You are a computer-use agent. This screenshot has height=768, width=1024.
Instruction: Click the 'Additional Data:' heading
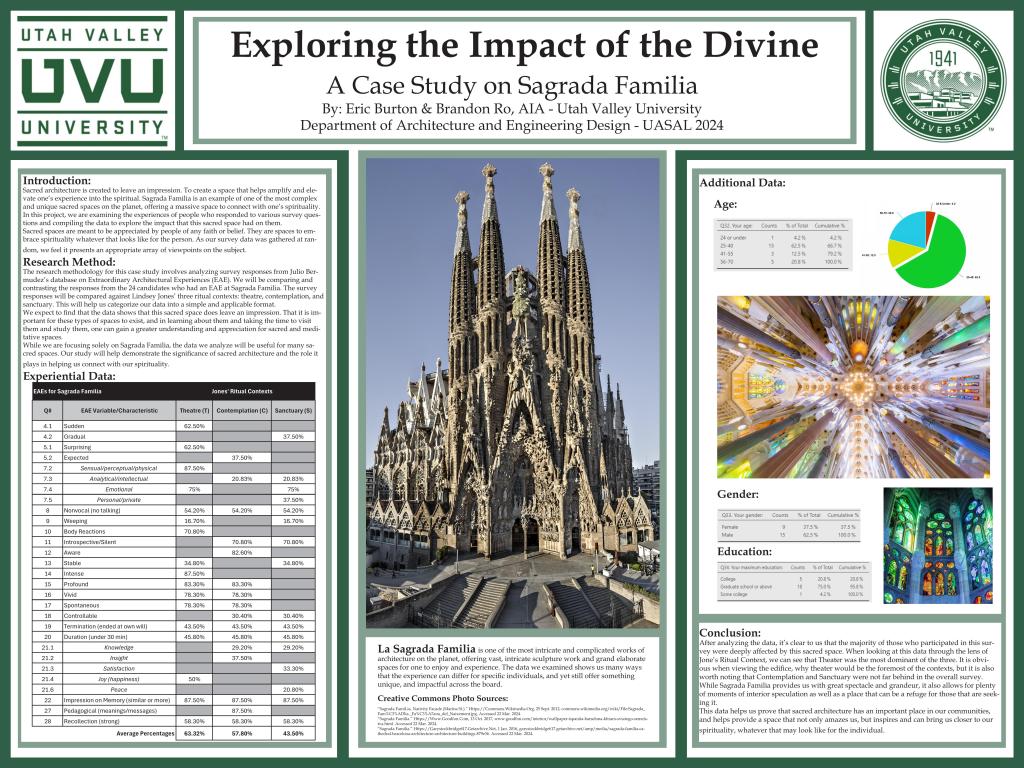[x=742, y=183]
